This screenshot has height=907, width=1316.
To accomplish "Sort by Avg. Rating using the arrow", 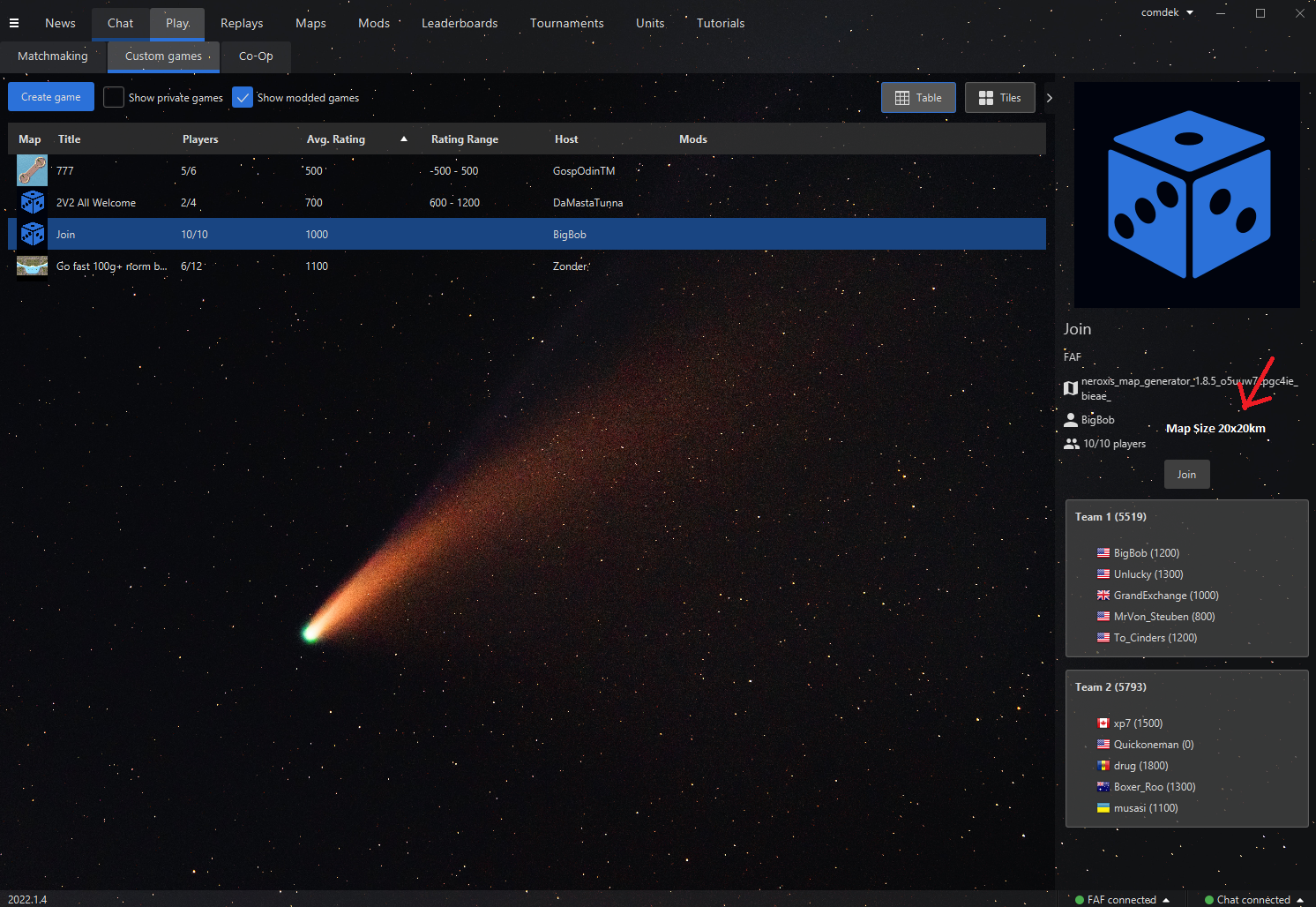I will point(404,139).
